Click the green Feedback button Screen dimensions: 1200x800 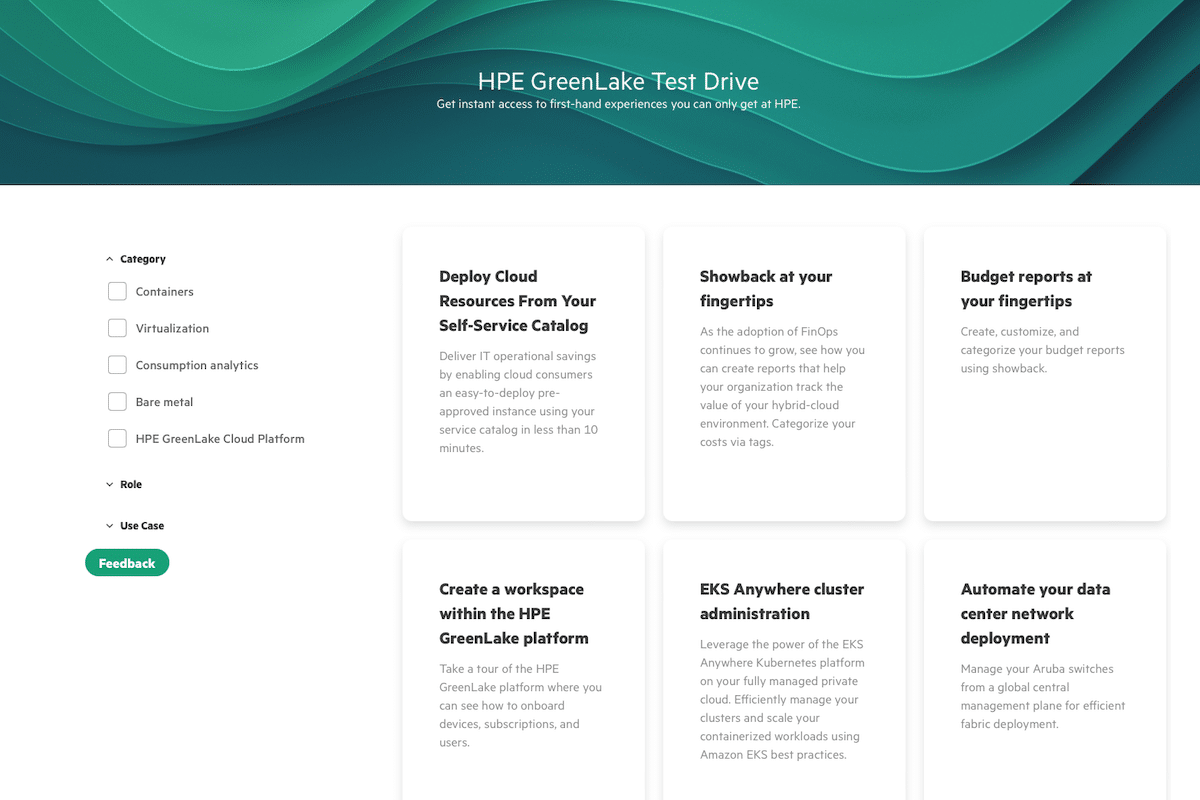(127, 563)
